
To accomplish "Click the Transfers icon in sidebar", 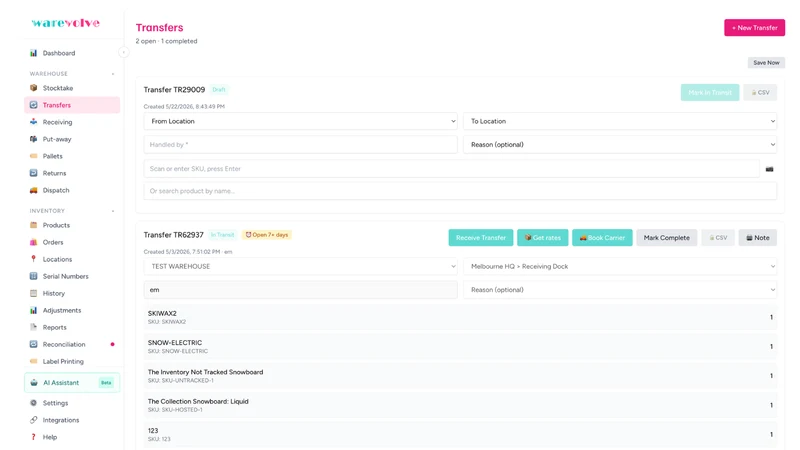I will click(x=33, y=105).
